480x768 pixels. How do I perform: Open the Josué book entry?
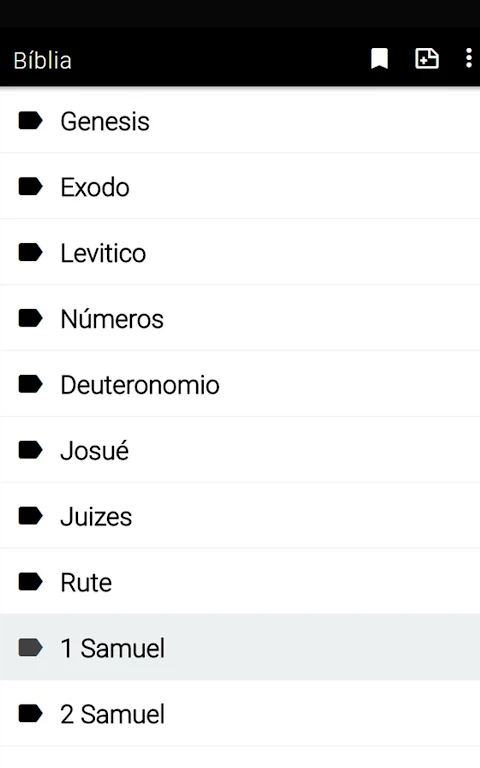[x=240, y=450]
